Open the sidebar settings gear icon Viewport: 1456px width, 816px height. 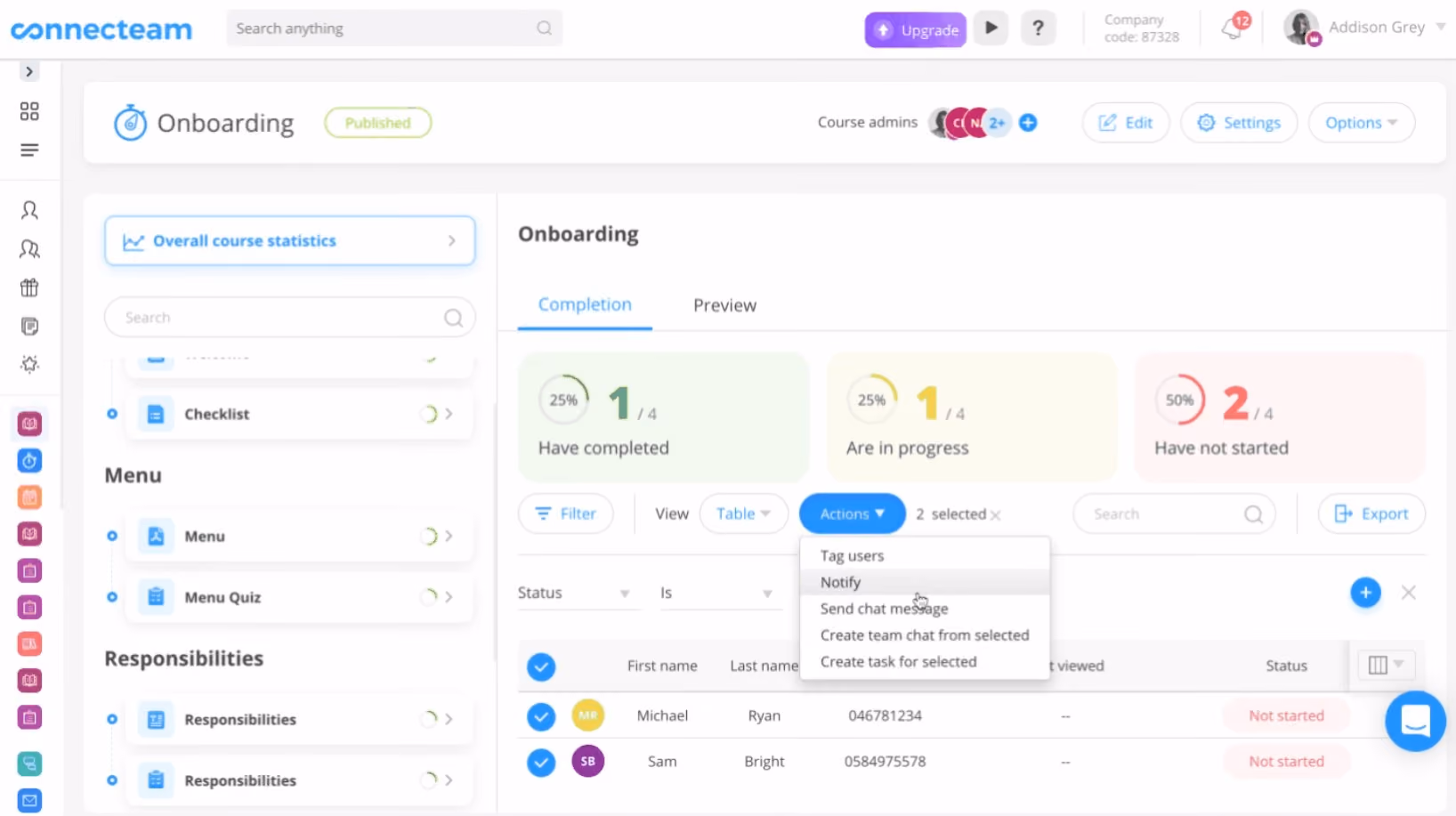[x=29, y=364]
